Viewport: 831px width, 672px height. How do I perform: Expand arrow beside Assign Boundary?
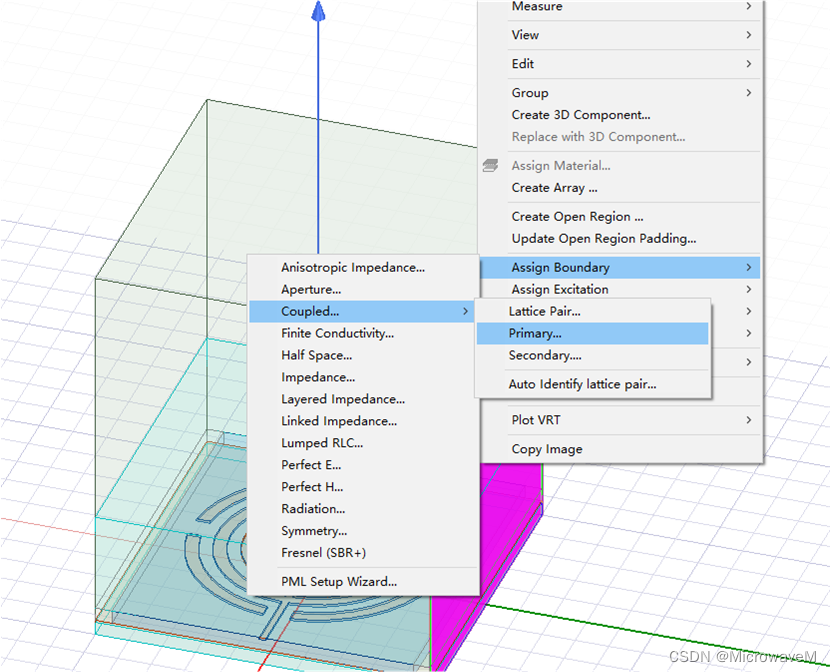click(x=748, y=268)
